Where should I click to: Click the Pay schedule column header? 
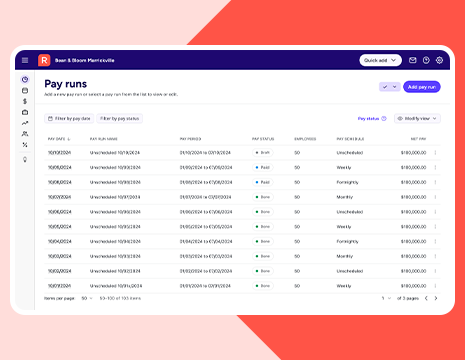tap(350, 139)
